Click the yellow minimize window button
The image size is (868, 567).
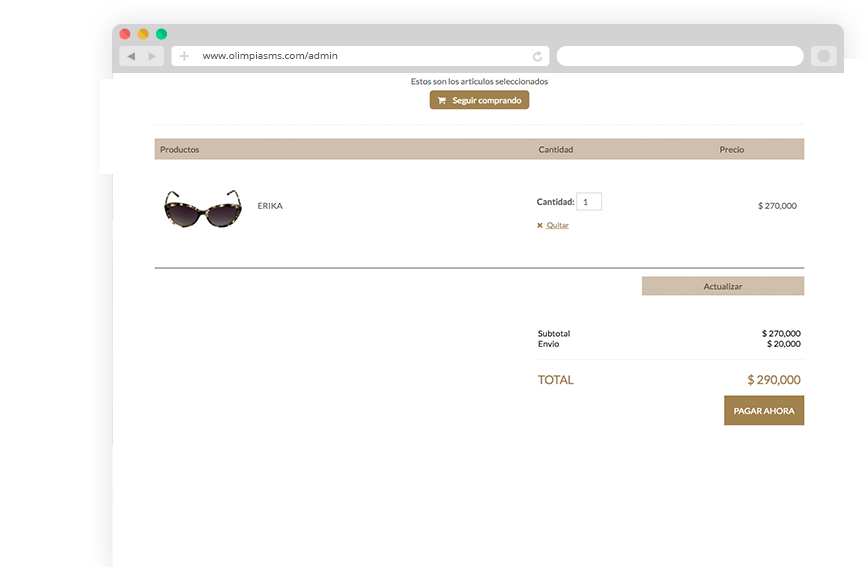pyautogui.click(x=143, y=34)
